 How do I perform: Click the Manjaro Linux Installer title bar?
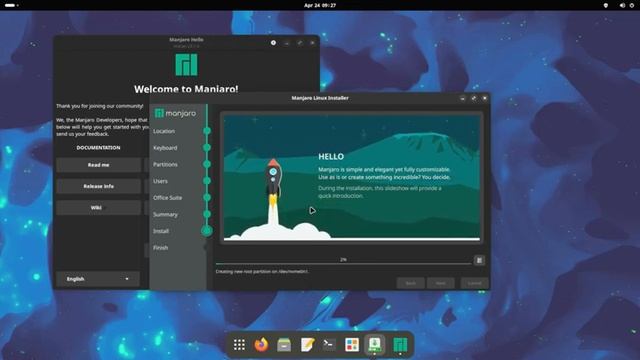[x=320, y=98]
